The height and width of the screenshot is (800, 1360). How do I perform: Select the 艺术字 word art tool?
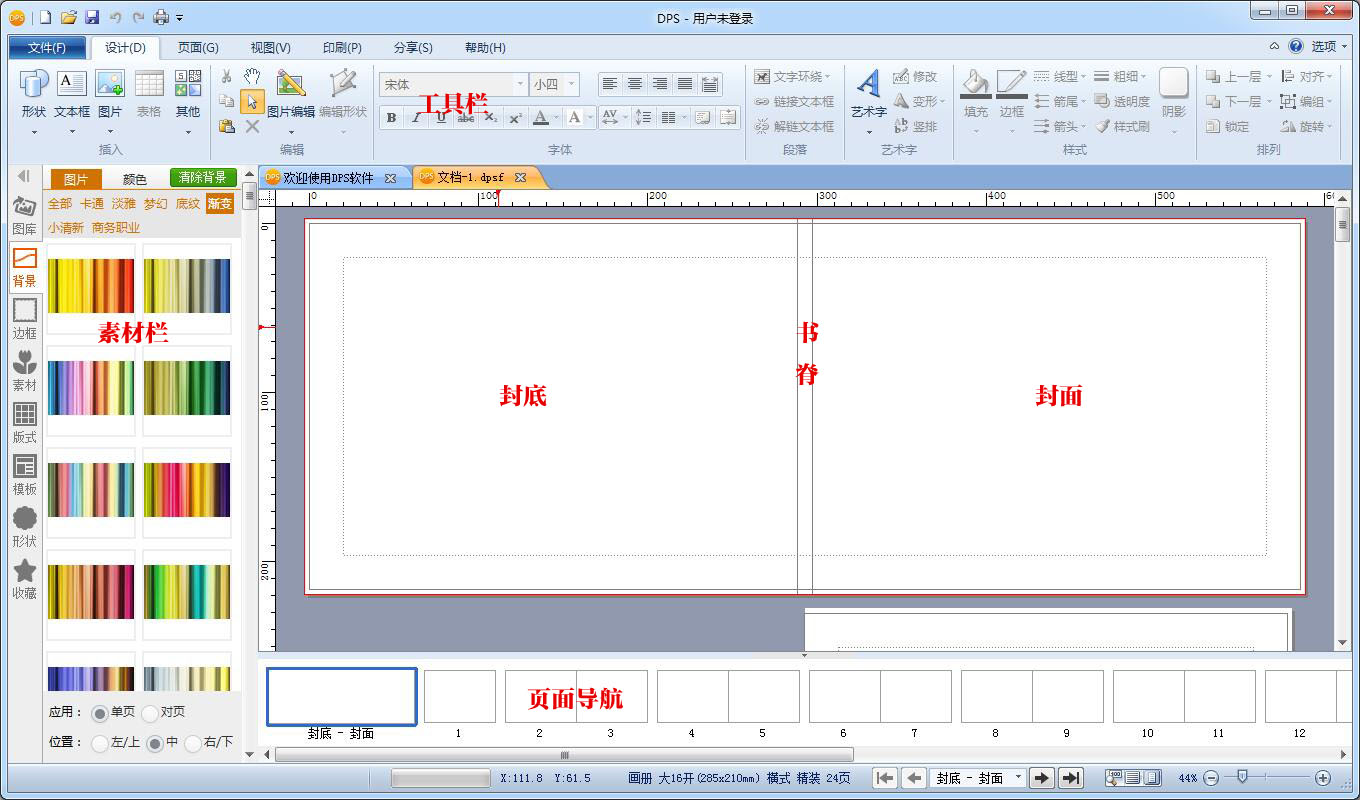click(868, 95)
